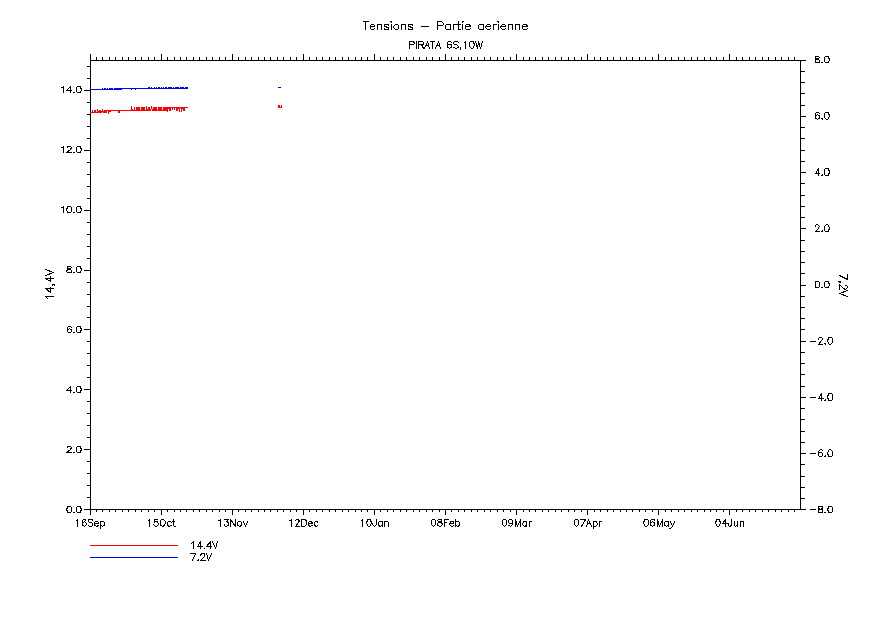
Task: Click the chart title 'Tensions – Partie aerienne'
Action: click(445, 26)
